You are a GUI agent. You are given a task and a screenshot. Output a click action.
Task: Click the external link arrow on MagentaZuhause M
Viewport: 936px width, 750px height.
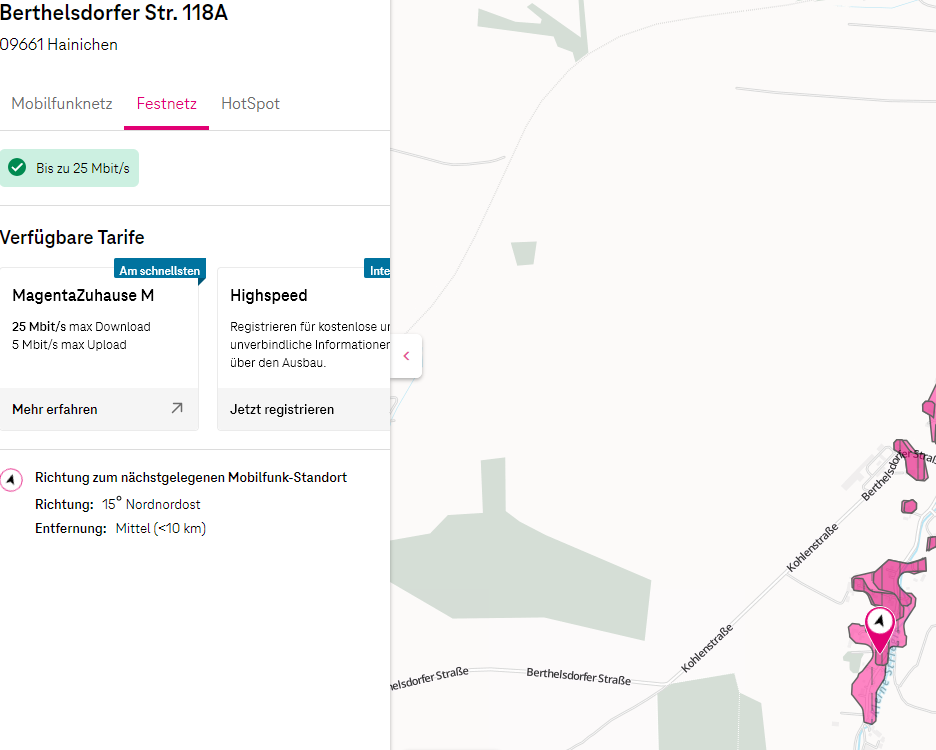tap(177, 408)
